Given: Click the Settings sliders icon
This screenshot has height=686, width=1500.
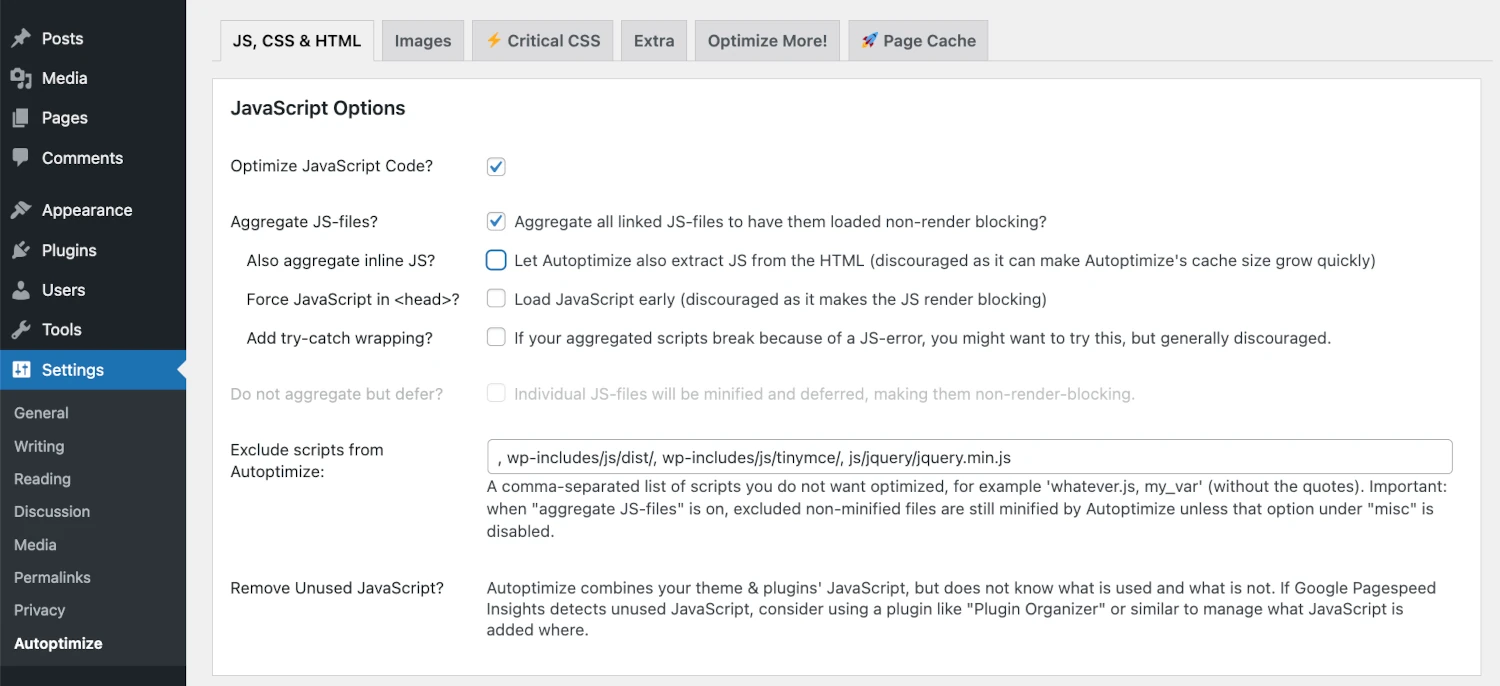Looking at the screenshot, I should [x=20, y=370].
